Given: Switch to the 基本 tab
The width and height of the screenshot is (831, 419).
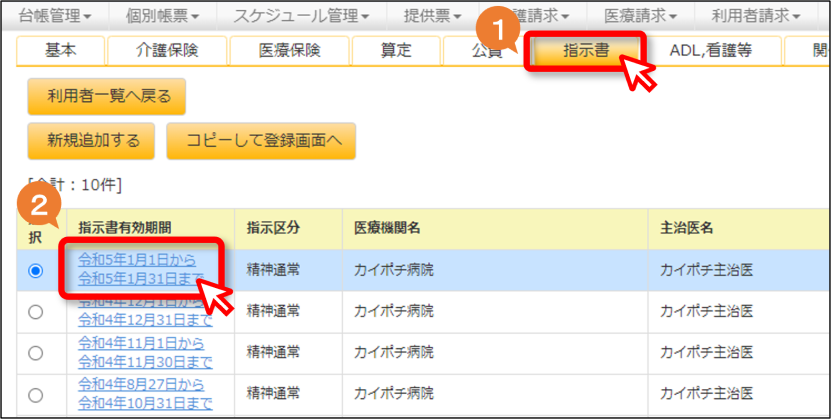Looking at the screenshot, I should pyautogui.click(x=60, y=50).
